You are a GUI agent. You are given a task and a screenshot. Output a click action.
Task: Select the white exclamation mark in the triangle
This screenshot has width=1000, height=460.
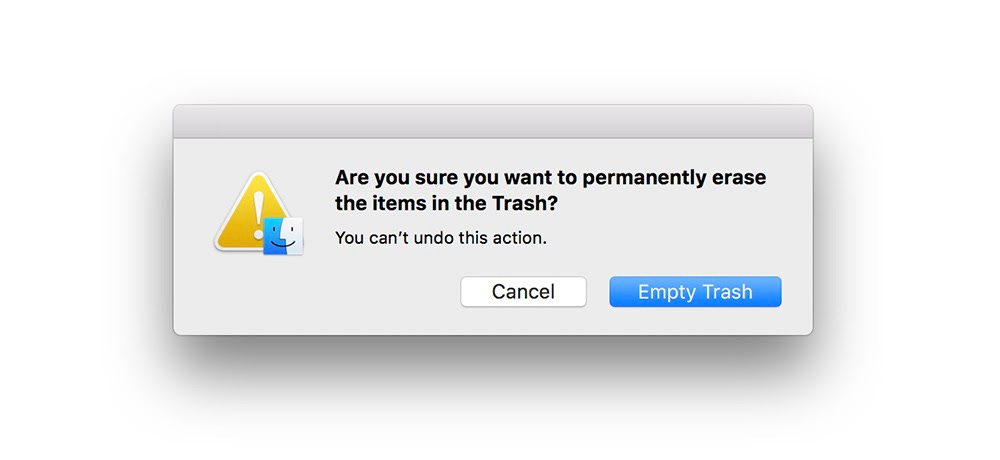pos(258,216)
